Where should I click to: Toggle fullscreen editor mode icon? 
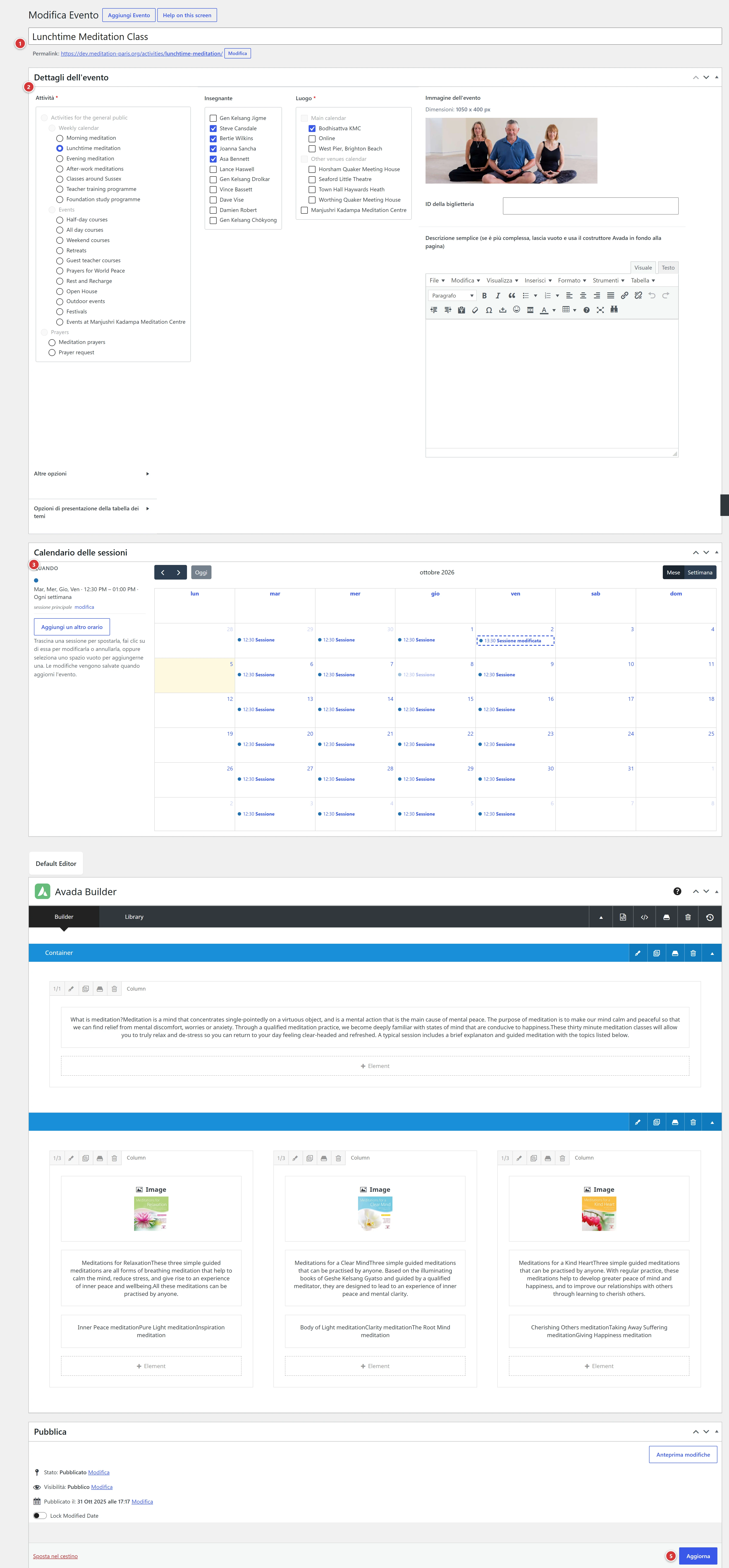(x=601, y=310)
